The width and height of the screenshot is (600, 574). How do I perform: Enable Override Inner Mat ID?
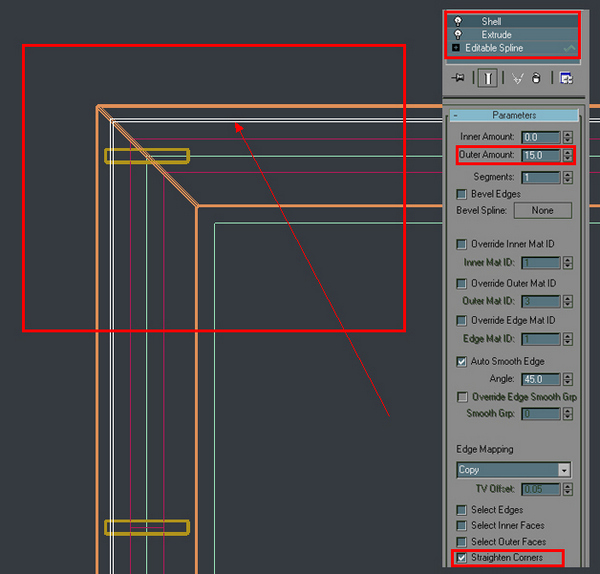tap(461, 244)
